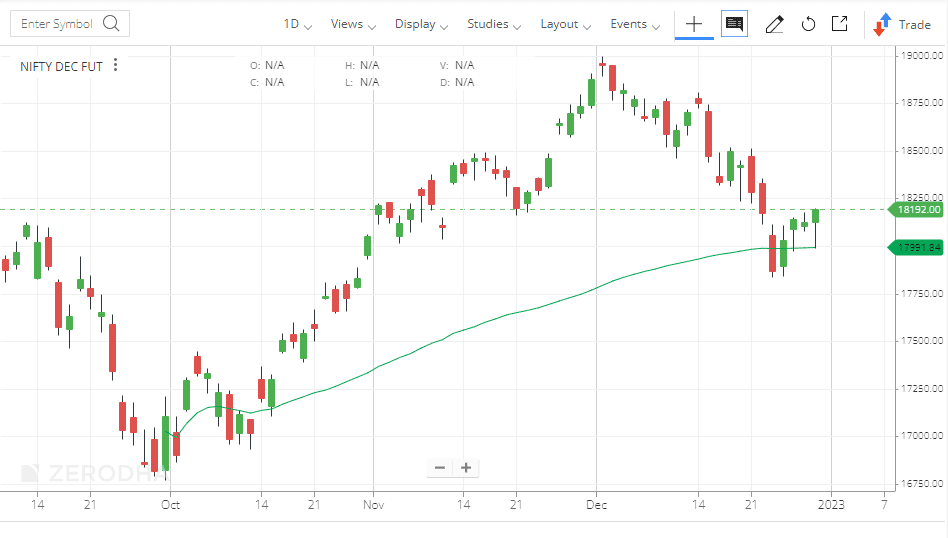The image size is (948, 538).
Task: Click the Trade button label
Action: pos(914,25)
